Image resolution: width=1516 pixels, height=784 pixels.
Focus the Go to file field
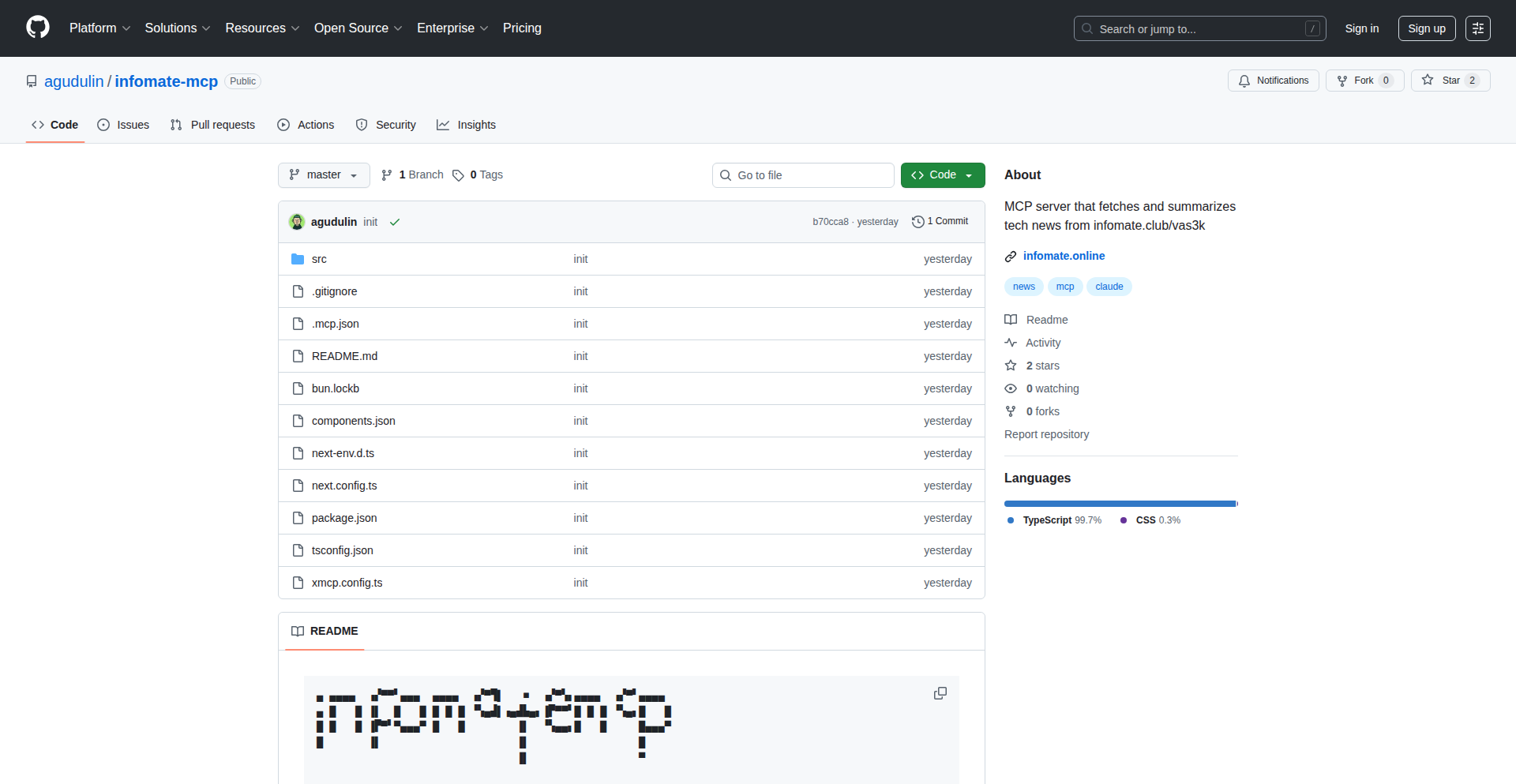[x=803, y=175]
